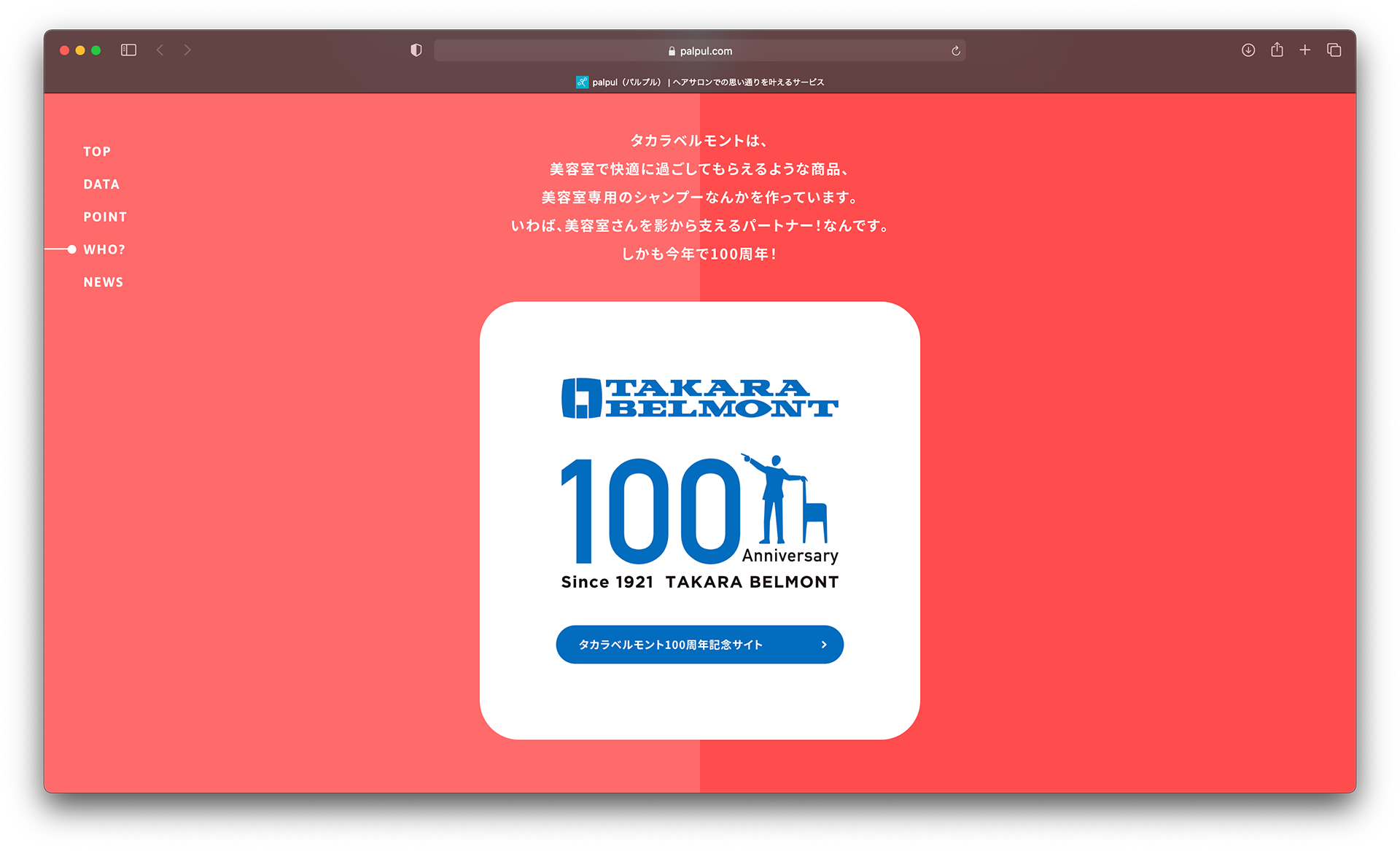This screenshot has height=851, width=1400.
Task: Open the タカラベルモント100周年記念サイト button
Action: (x=699, y=645)
